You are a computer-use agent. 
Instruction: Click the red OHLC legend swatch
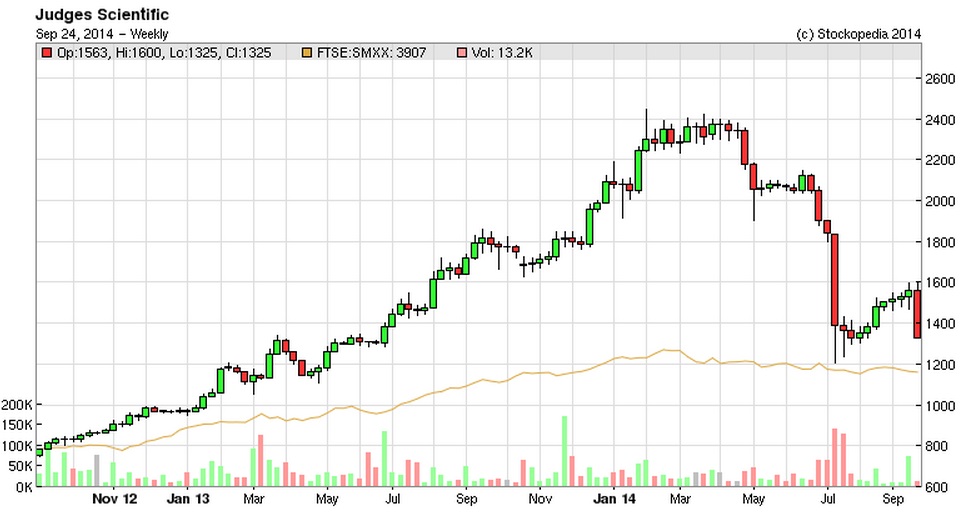(47, 53)
